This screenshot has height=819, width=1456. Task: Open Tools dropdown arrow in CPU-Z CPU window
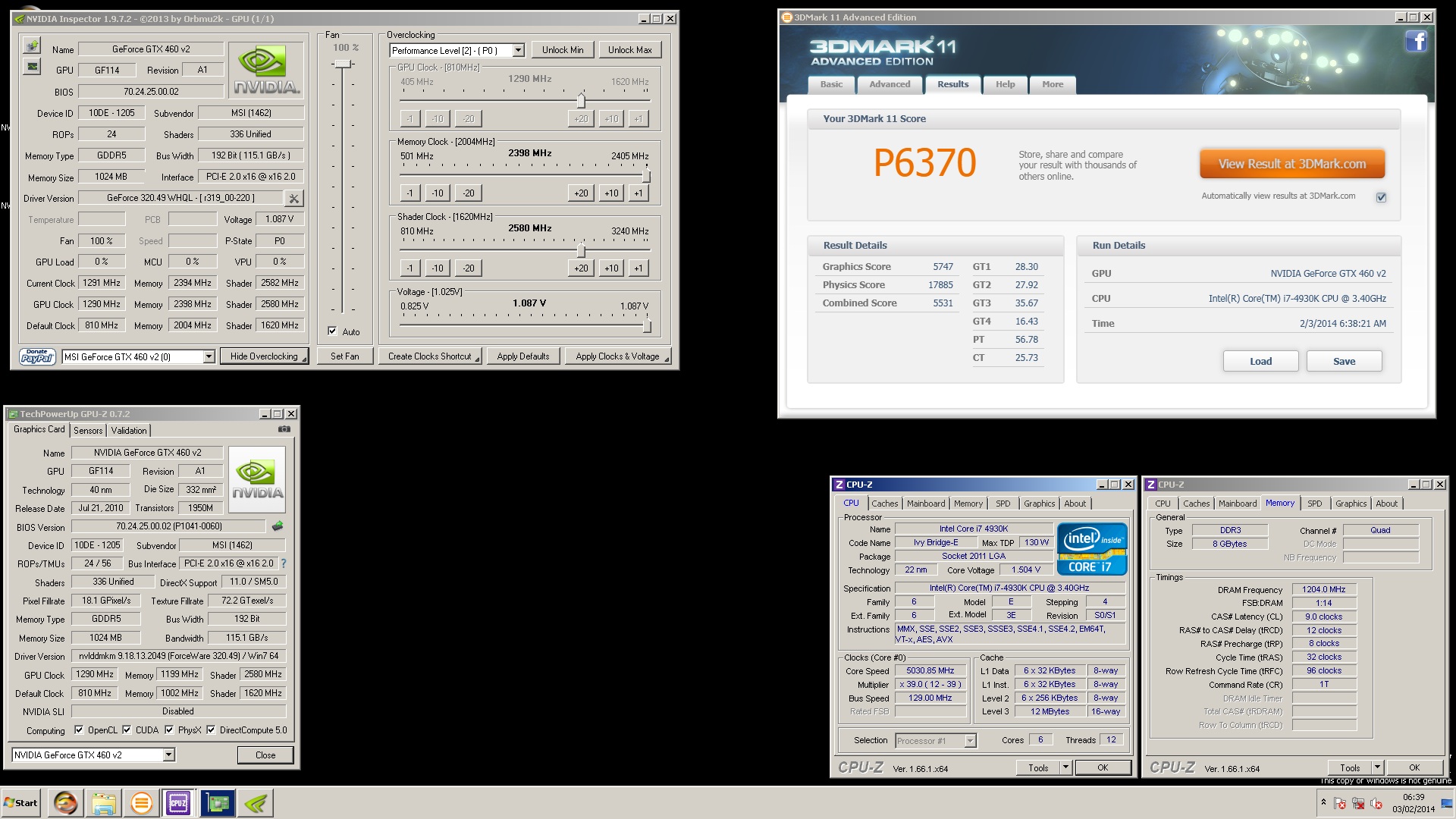pos(1065,767)
